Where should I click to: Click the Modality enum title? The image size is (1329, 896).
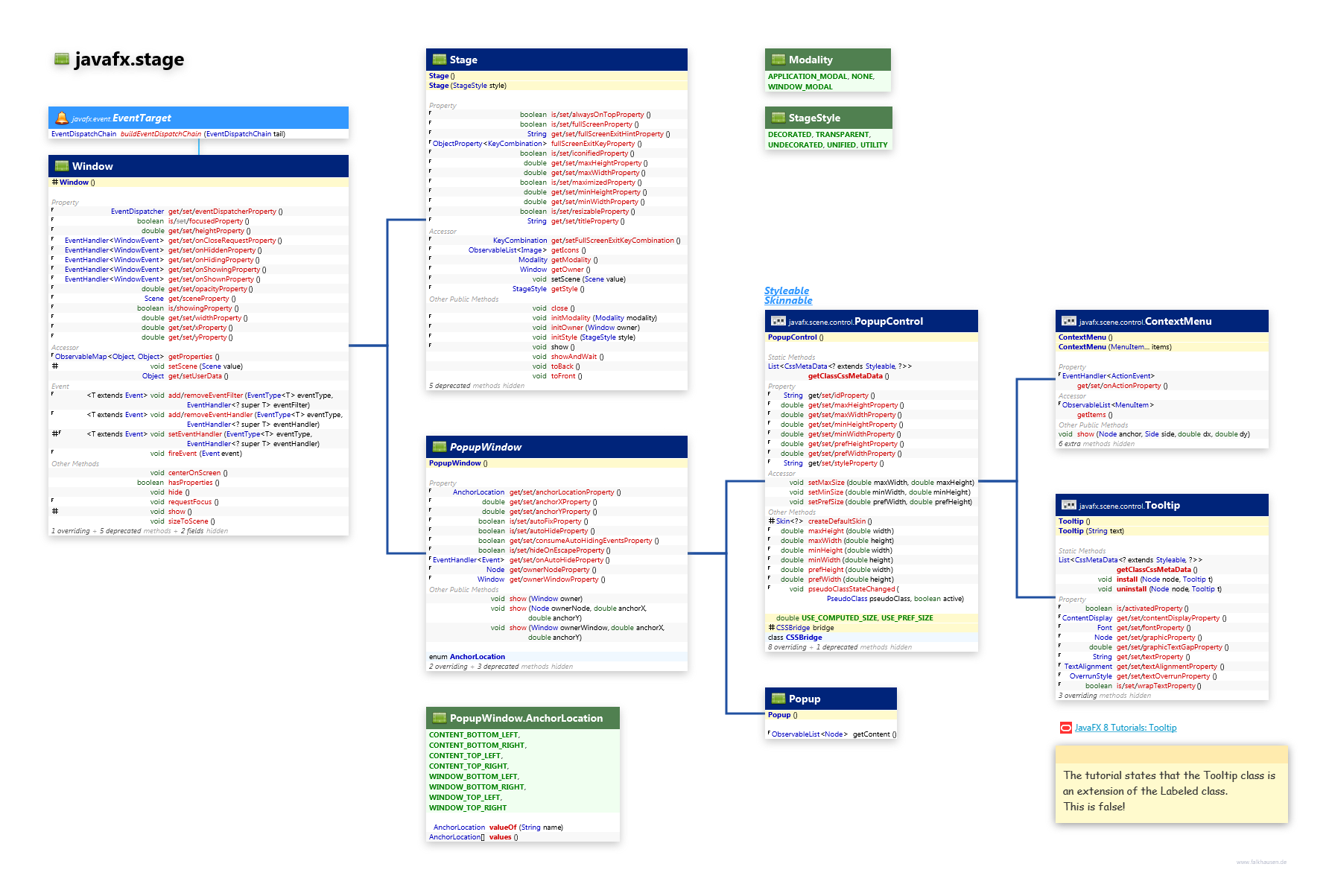click(x=811, y=60)
